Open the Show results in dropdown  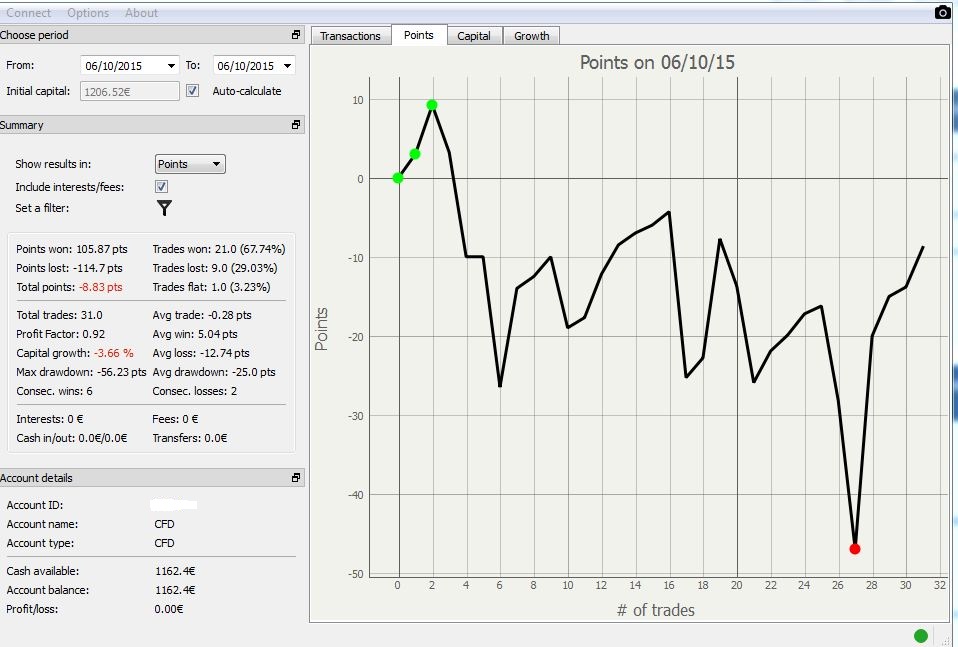[190, 164]
